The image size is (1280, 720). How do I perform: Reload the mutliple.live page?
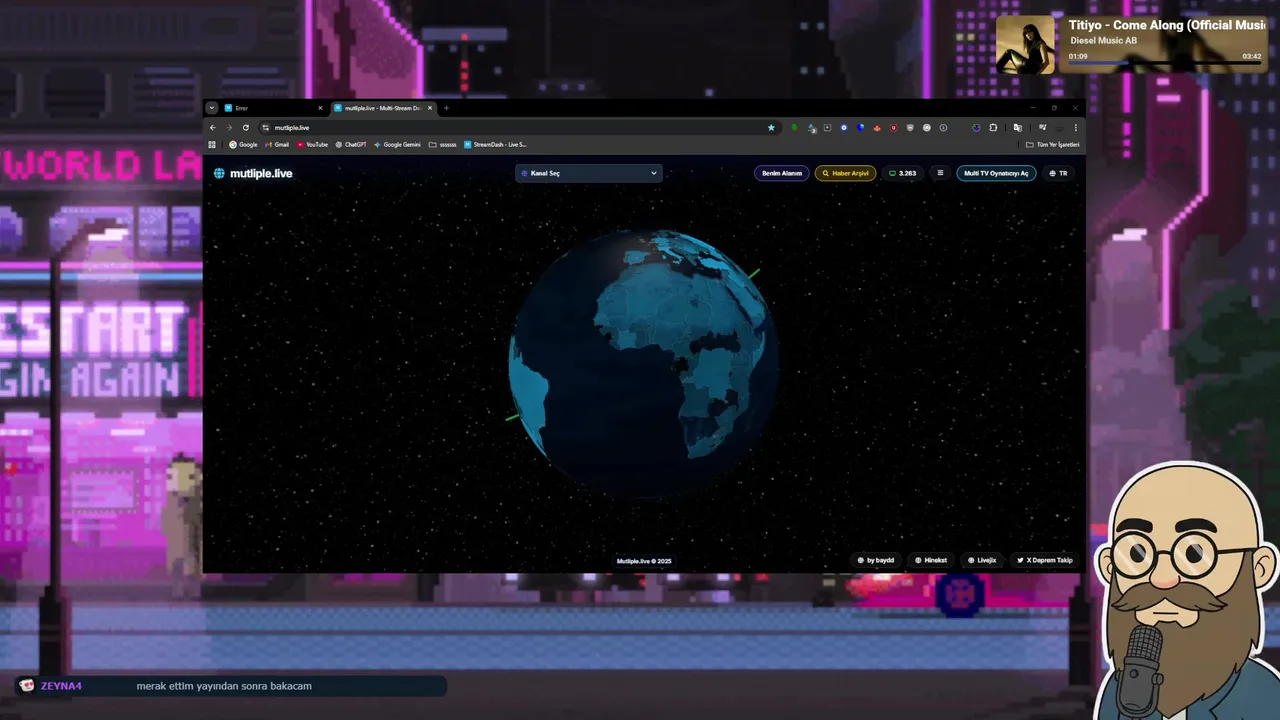246,128
